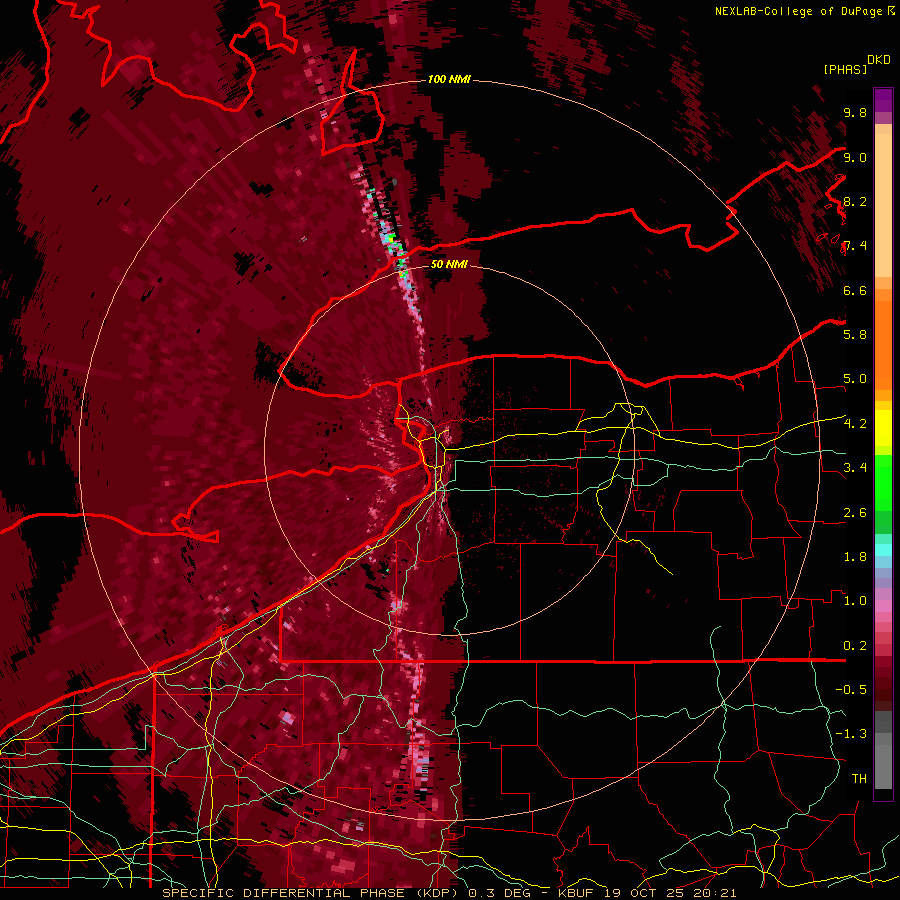Select the 8.2 value on the scale

click(x=855, y=201)
